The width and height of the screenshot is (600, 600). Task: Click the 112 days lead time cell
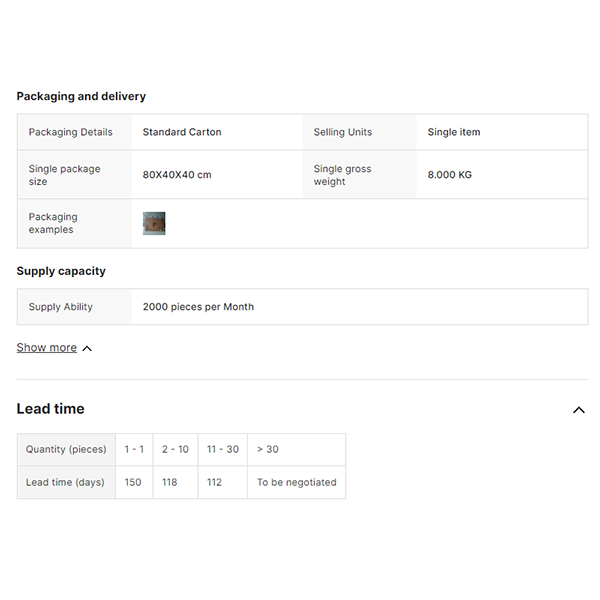(x=215, y=482)
